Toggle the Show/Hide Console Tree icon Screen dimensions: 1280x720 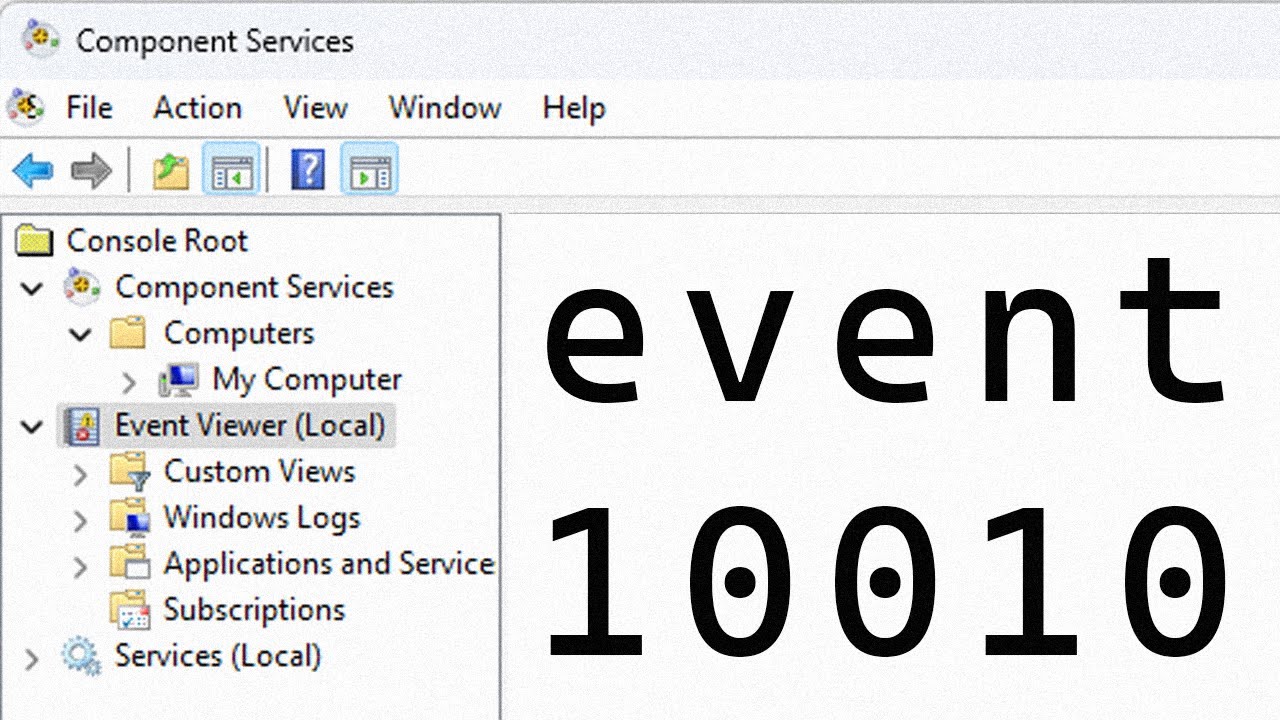point(231,169)
